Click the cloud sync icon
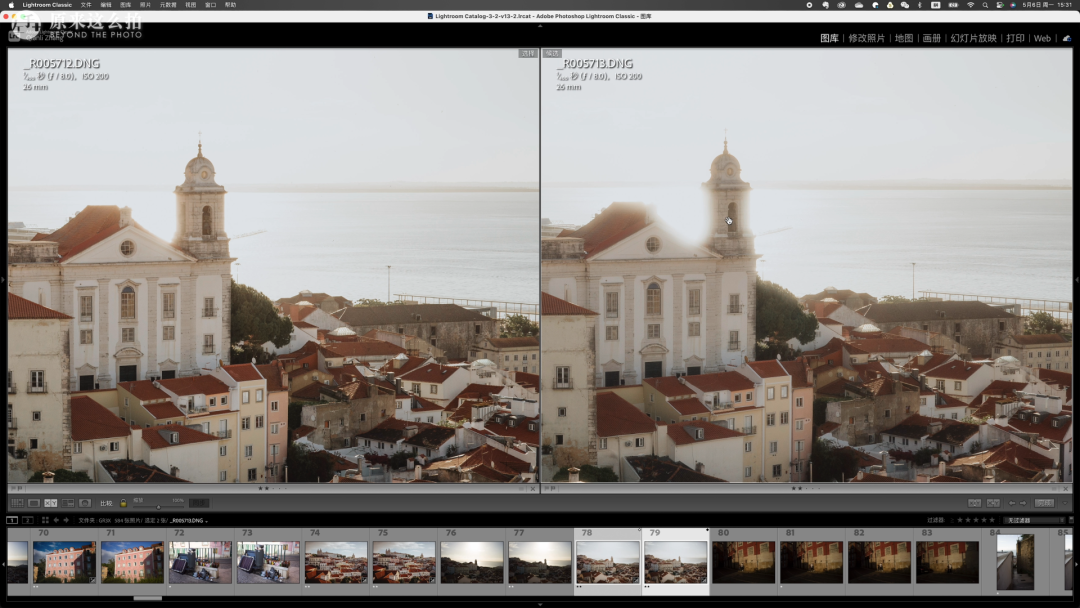The width and height of the screenshot is (1080, 608). [1066, 38]
